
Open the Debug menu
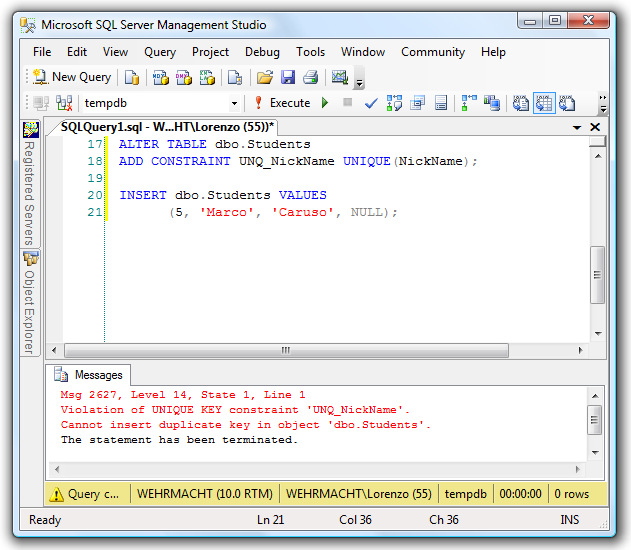tap(262, 52)
